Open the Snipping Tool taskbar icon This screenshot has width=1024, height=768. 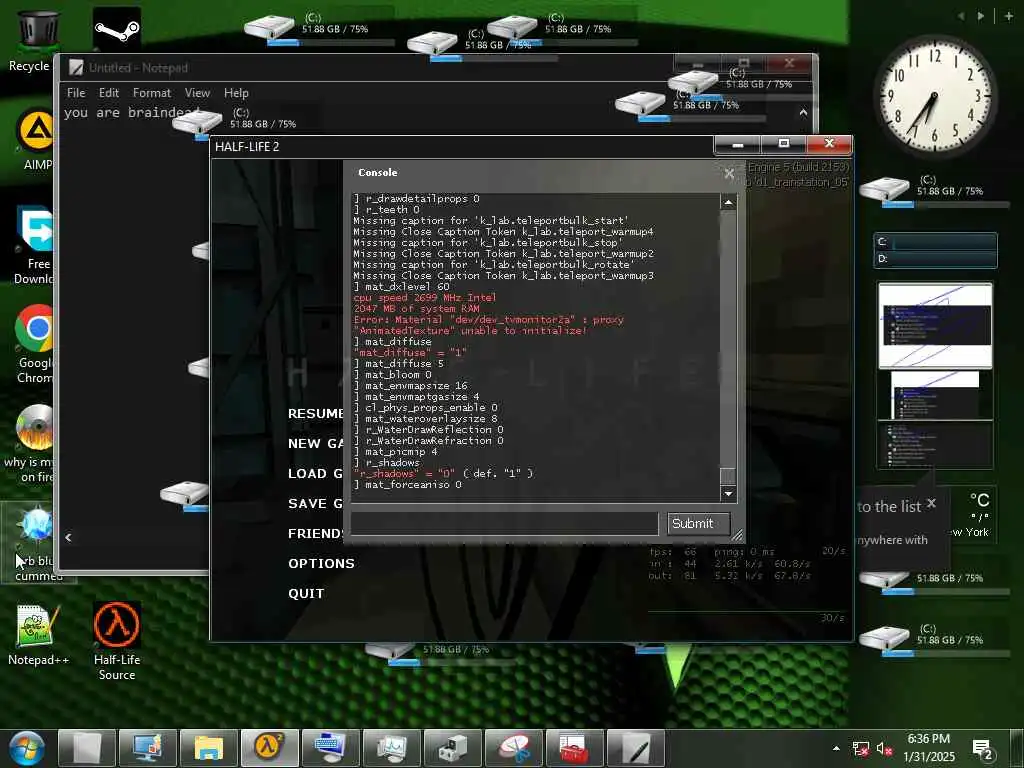514,748
